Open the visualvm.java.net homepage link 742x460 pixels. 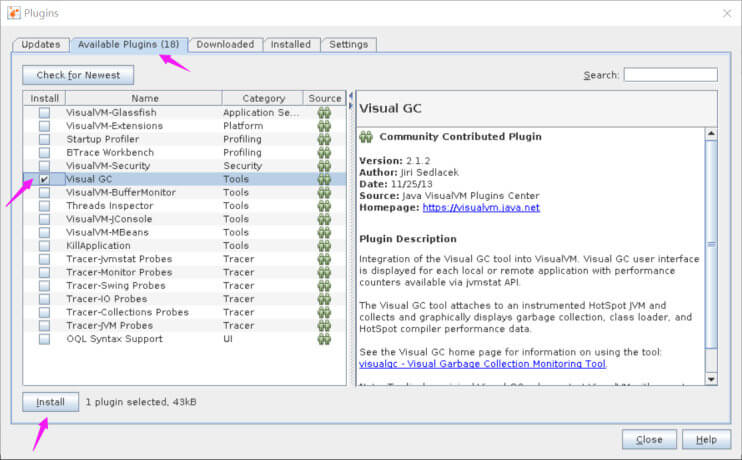(481, 207)
